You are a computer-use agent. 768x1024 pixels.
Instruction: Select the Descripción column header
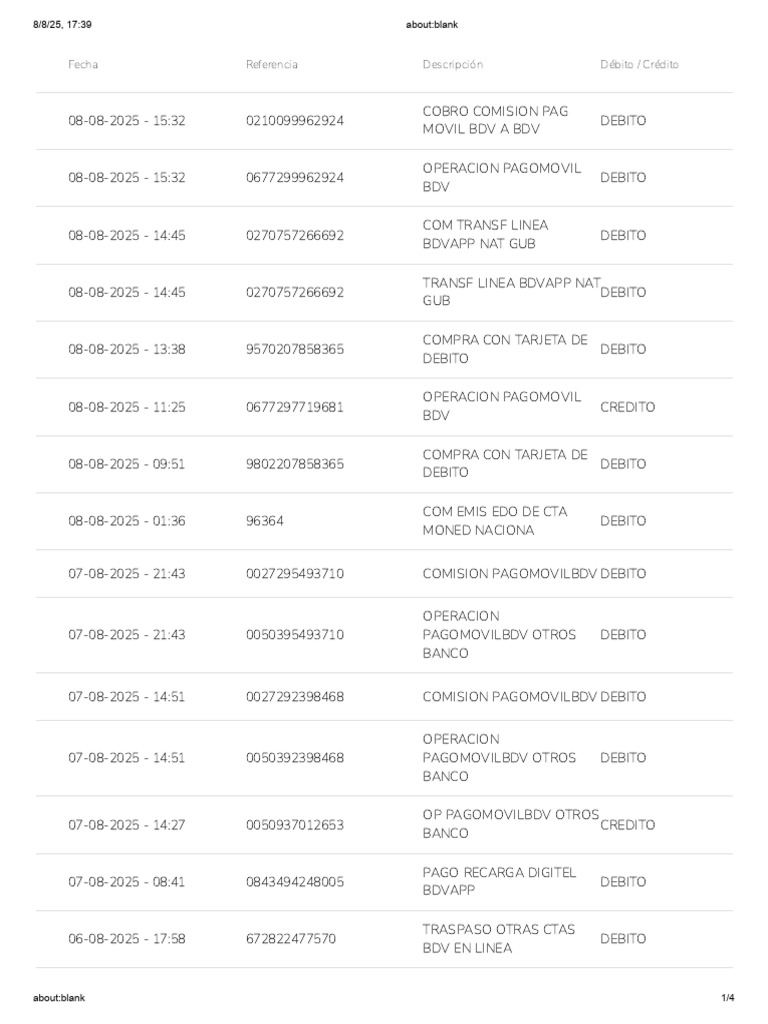click(452, 65)
